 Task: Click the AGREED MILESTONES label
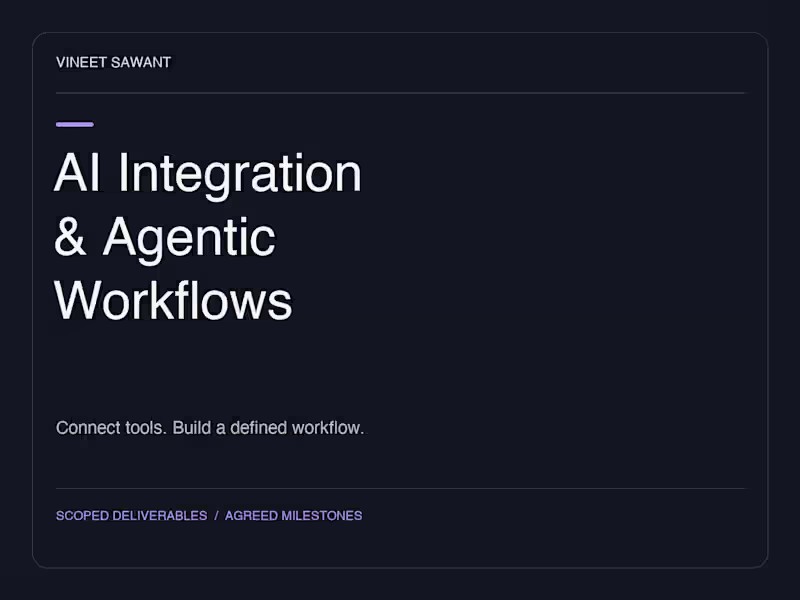(x=293, y=516)
